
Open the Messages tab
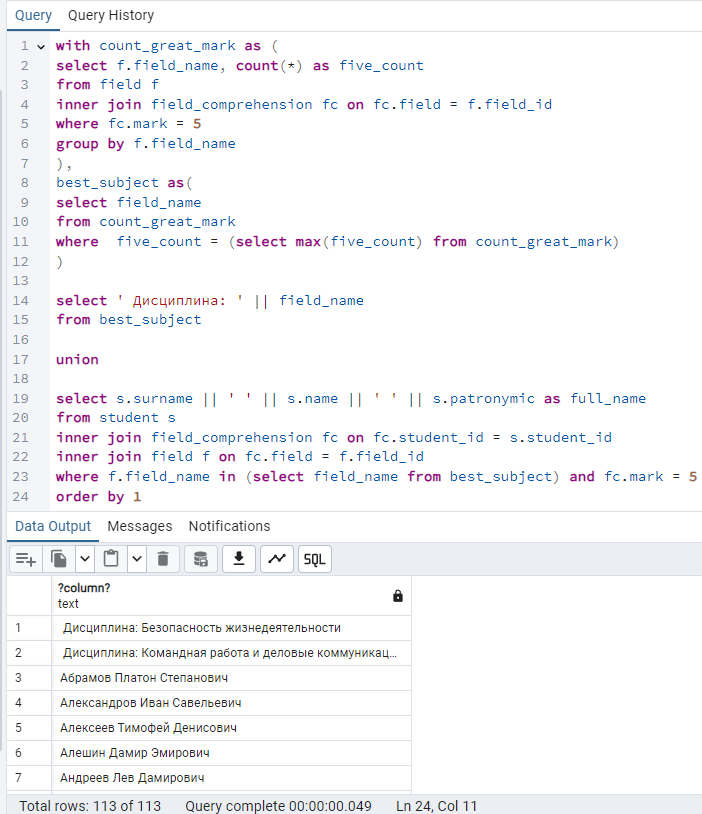tap(140, 526)
